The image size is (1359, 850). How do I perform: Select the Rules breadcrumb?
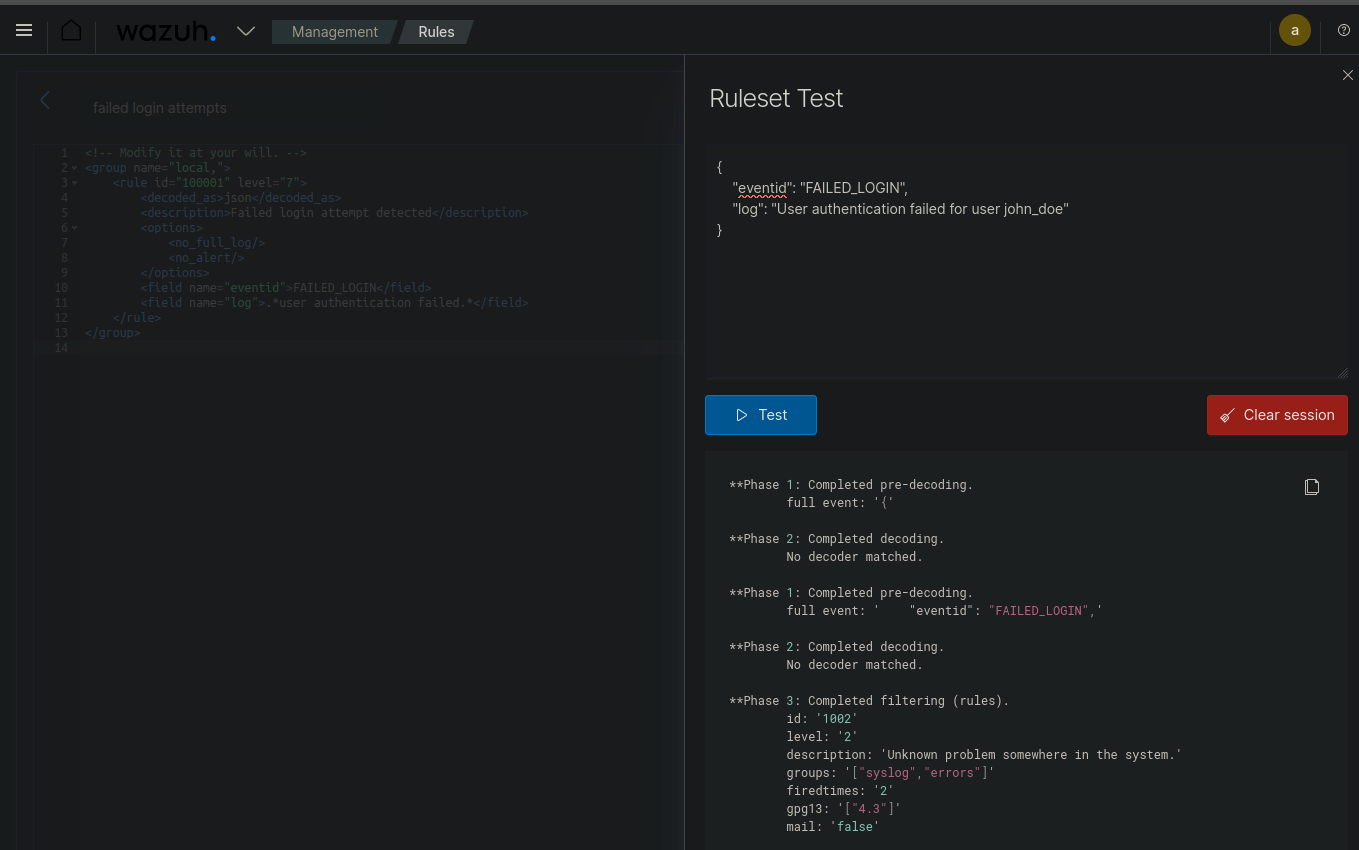point(436,32)
